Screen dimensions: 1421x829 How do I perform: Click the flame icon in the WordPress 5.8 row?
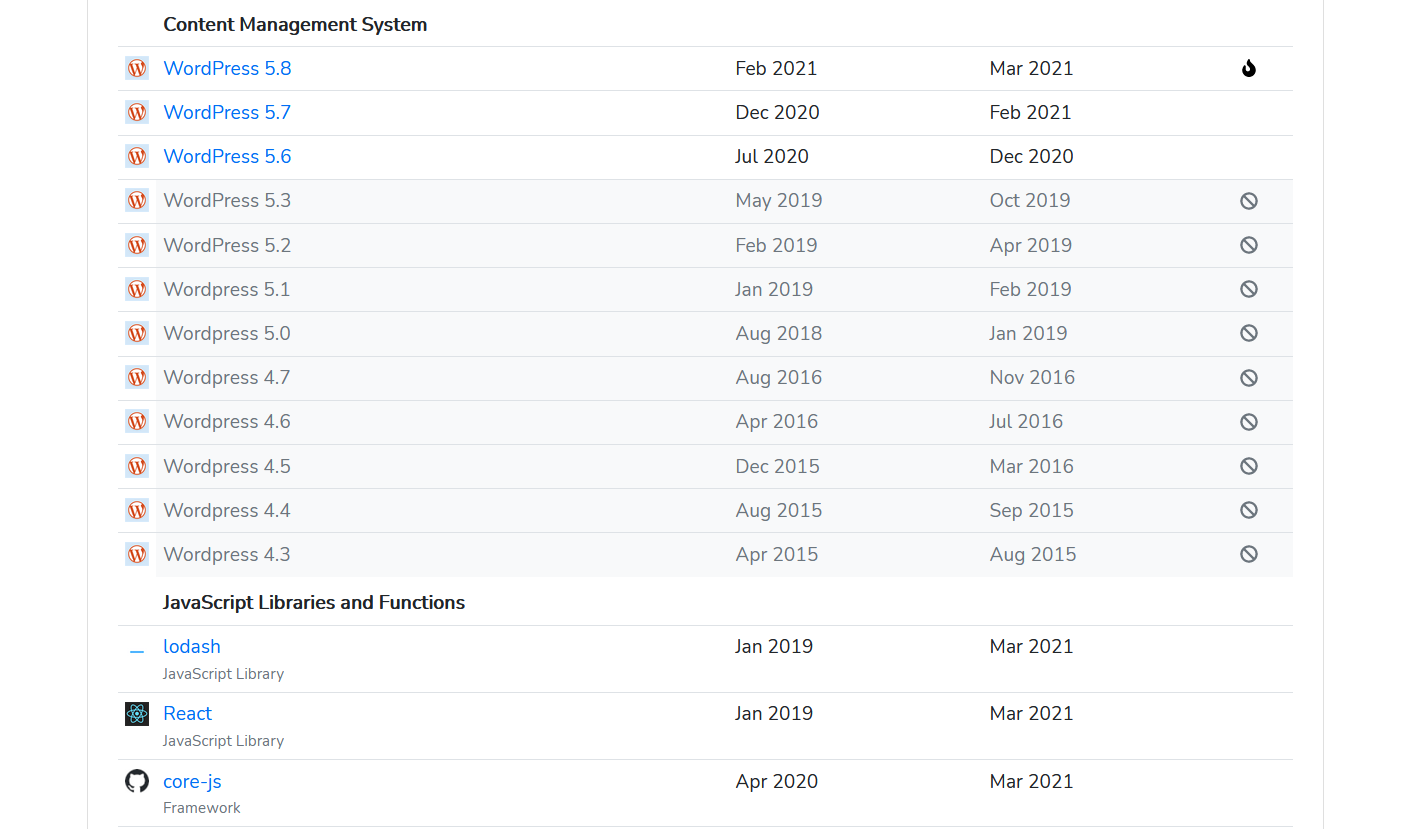pyautogui.click(x=1248, y=68)
